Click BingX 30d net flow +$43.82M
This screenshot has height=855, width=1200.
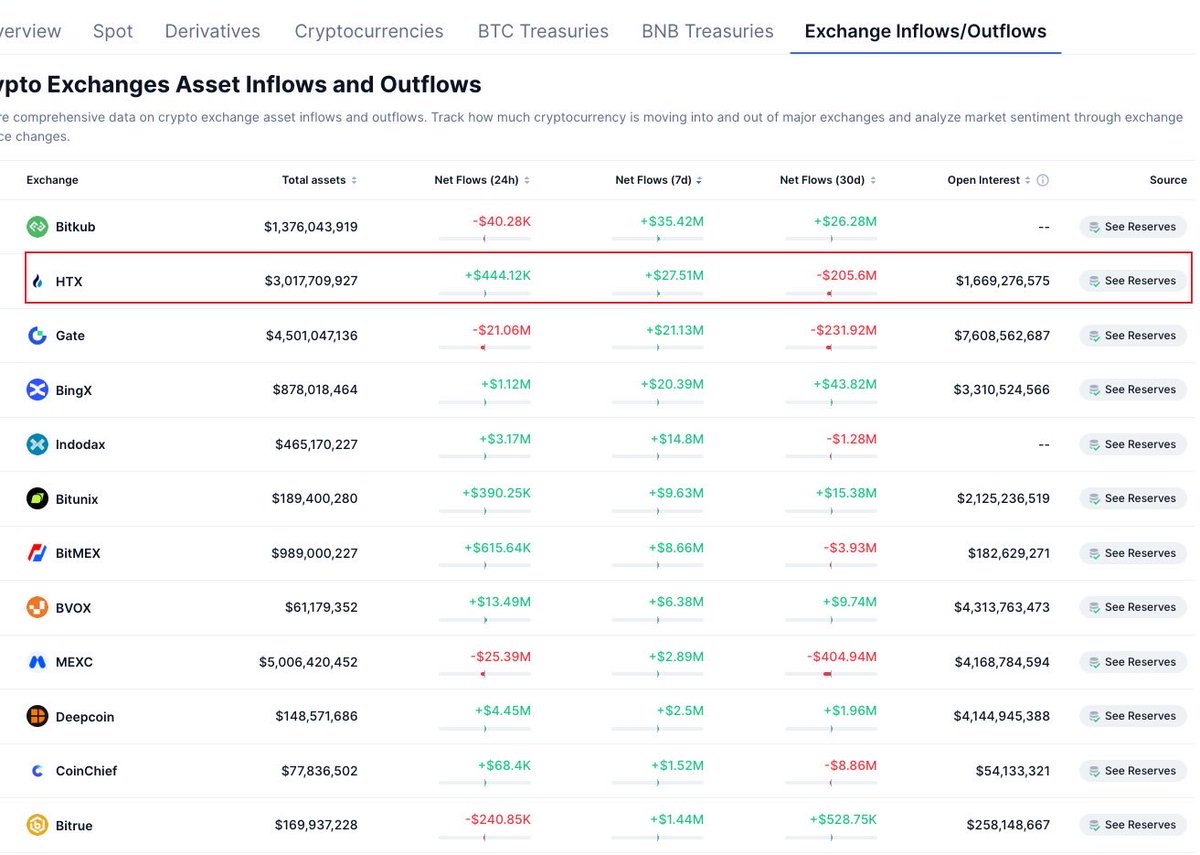(845, 384)
